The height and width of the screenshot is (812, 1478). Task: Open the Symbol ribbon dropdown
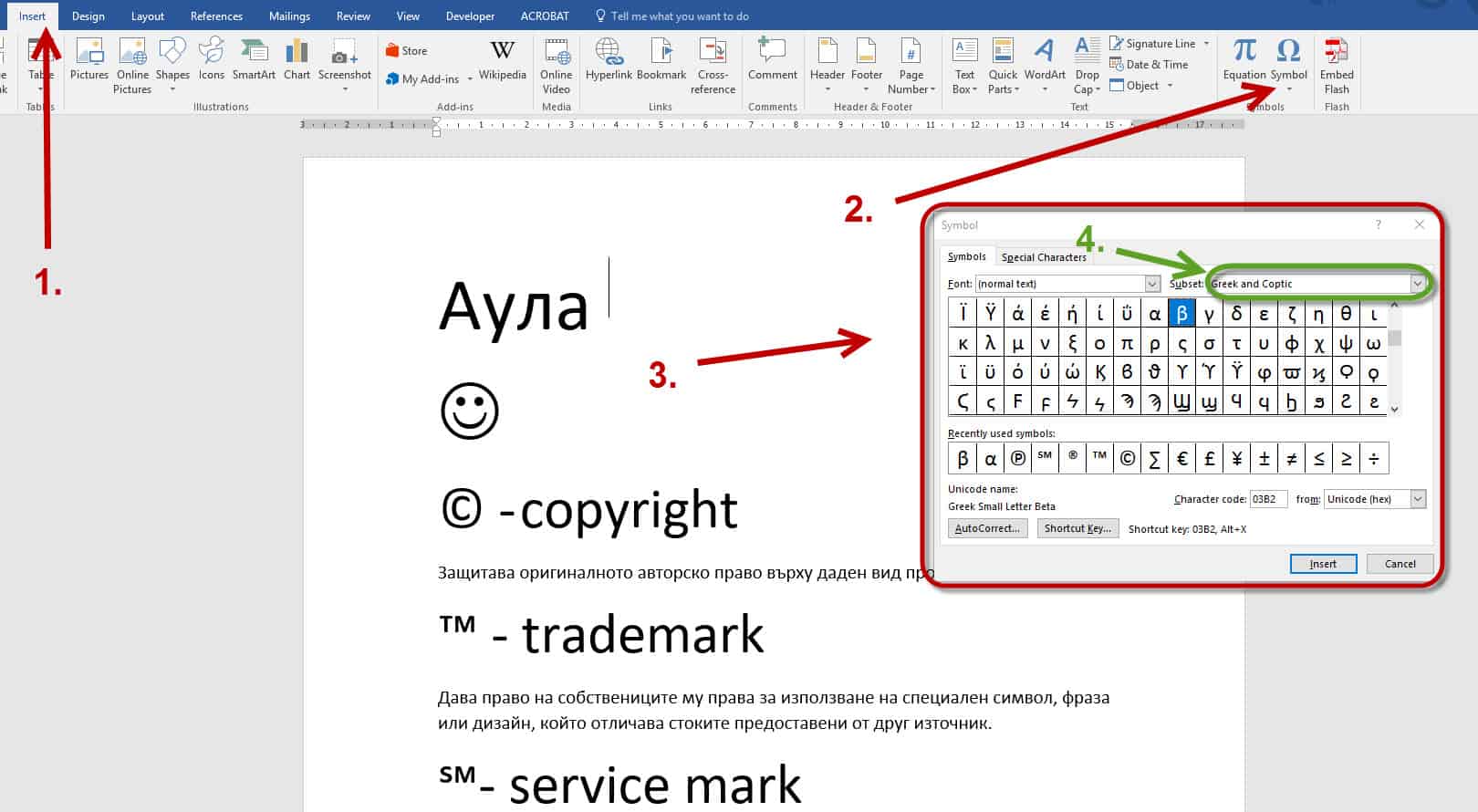tap(1289, 89)
